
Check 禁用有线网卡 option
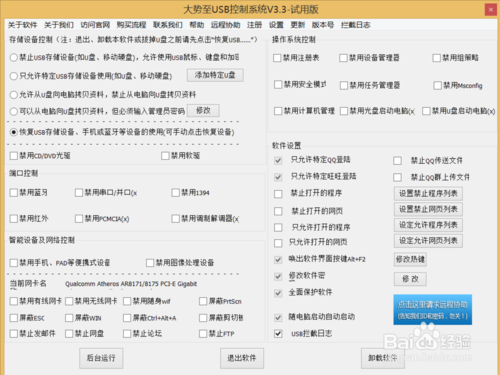(14, 301)
